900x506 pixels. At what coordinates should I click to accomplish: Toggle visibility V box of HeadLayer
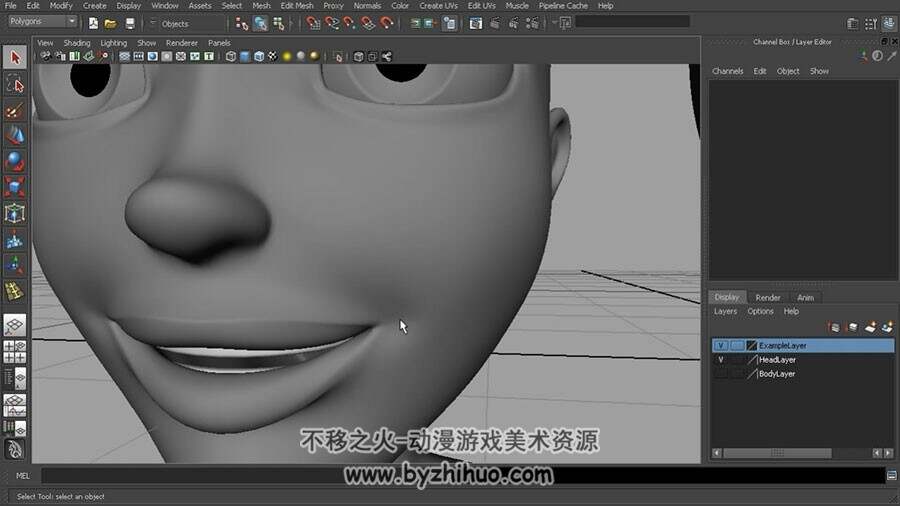(720, 360)
